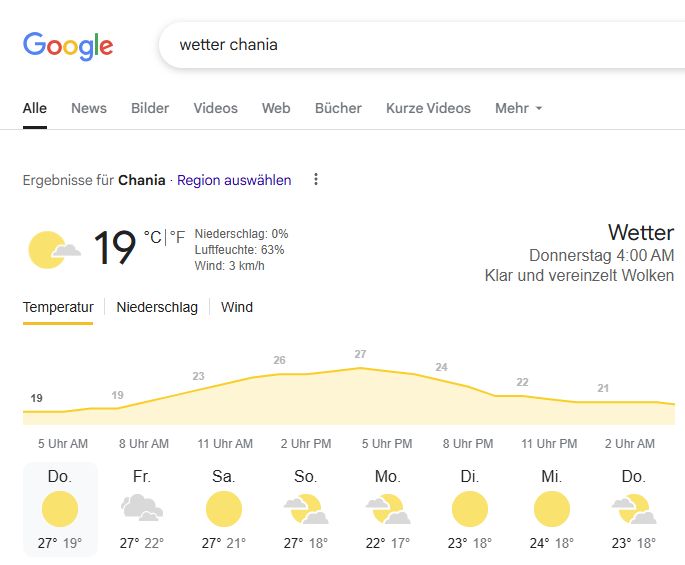Select Friday's cloudy weather icon
Screen dimensions: 685x565
(142, 509)
